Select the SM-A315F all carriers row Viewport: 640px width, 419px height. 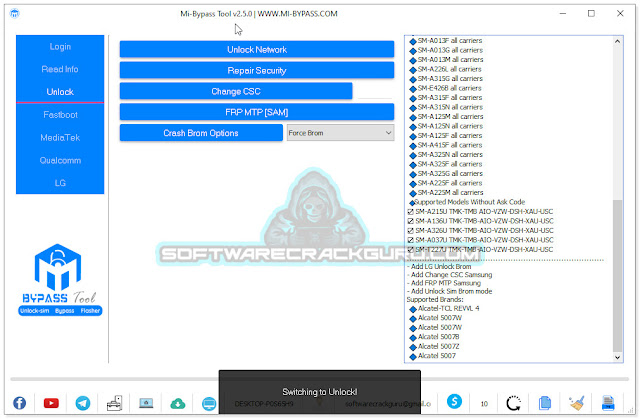pyautogui.click(x=446, y=98)
